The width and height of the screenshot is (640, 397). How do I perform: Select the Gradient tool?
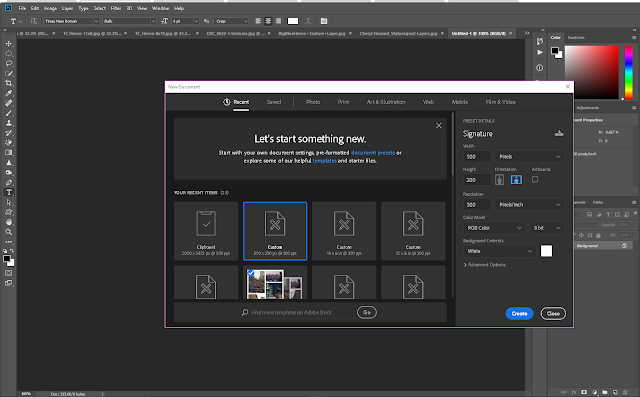(9, 153)
